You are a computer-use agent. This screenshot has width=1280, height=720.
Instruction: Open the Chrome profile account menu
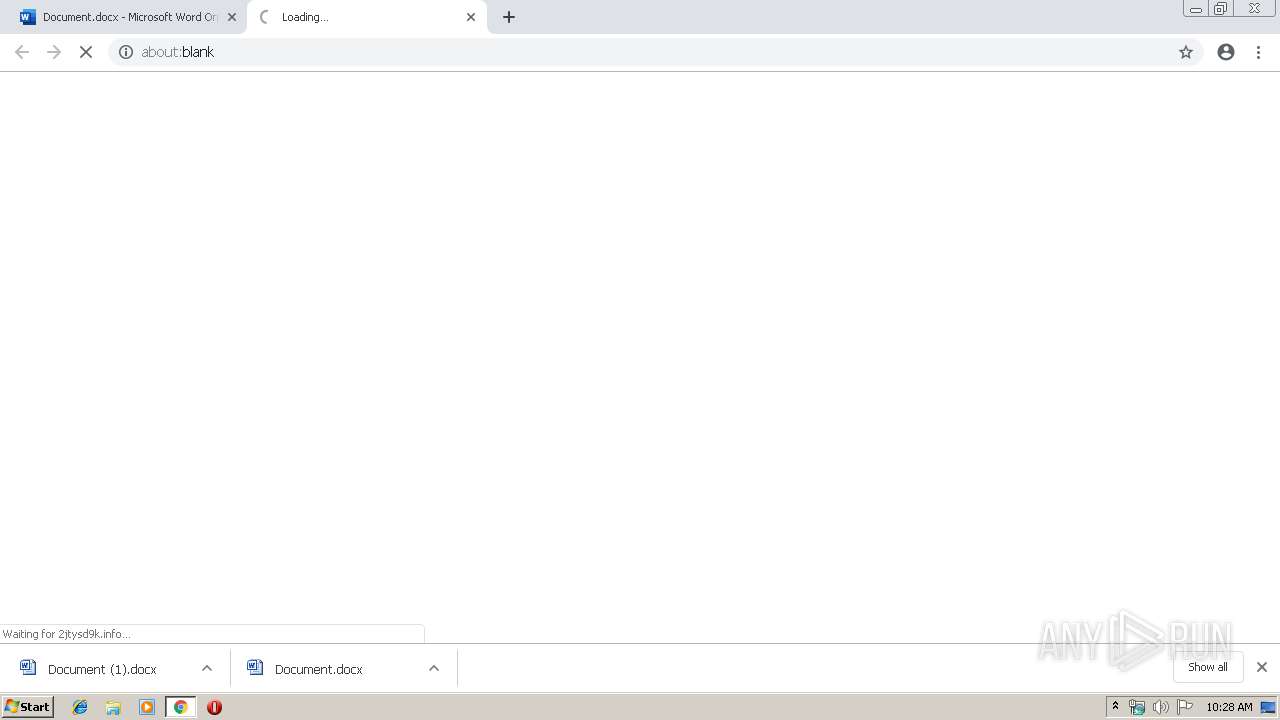(1226, 52)
